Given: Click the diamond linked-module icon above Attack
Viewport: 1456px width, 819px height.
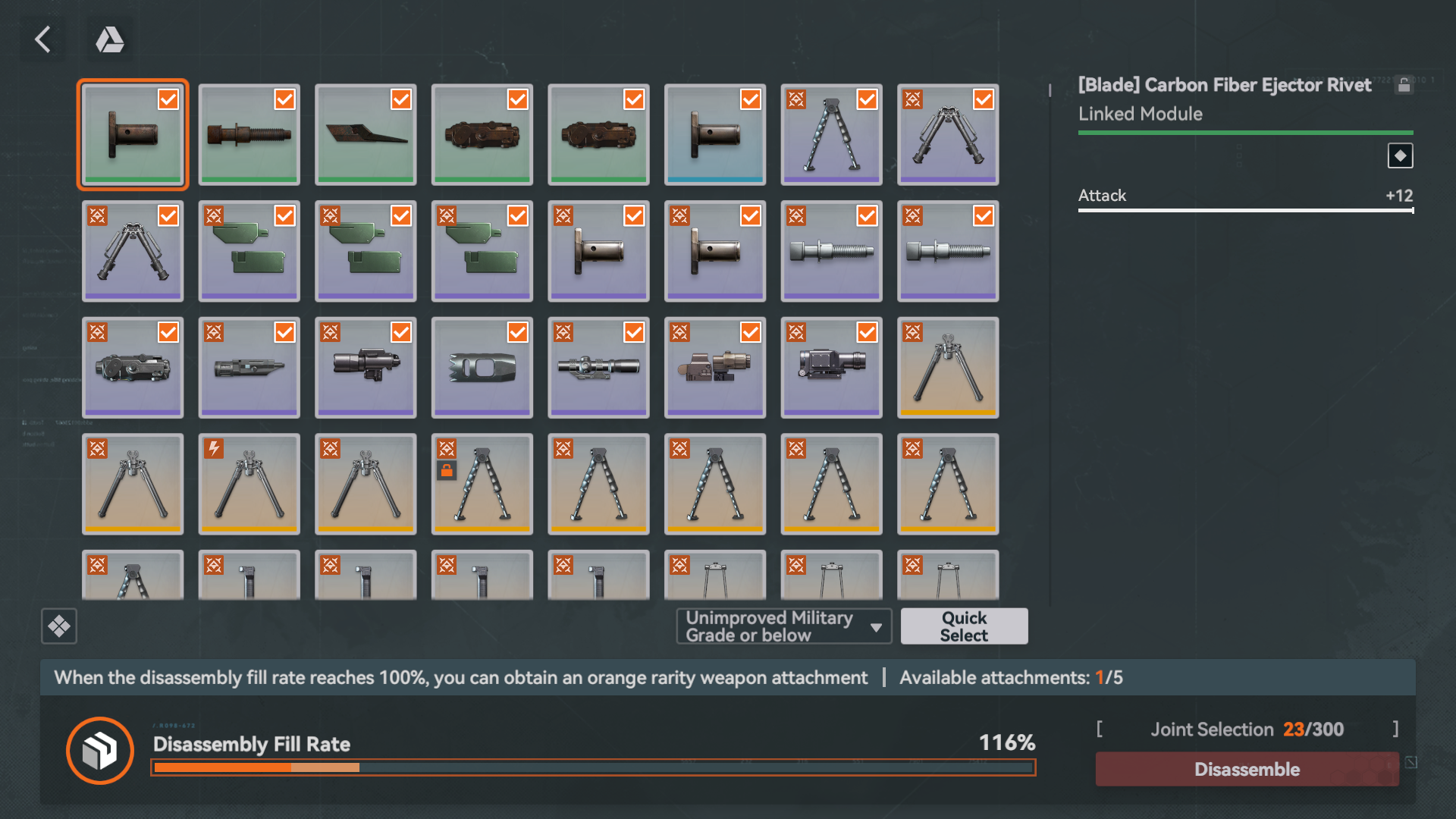Looking at the screenshot, I should (1400, 155).
